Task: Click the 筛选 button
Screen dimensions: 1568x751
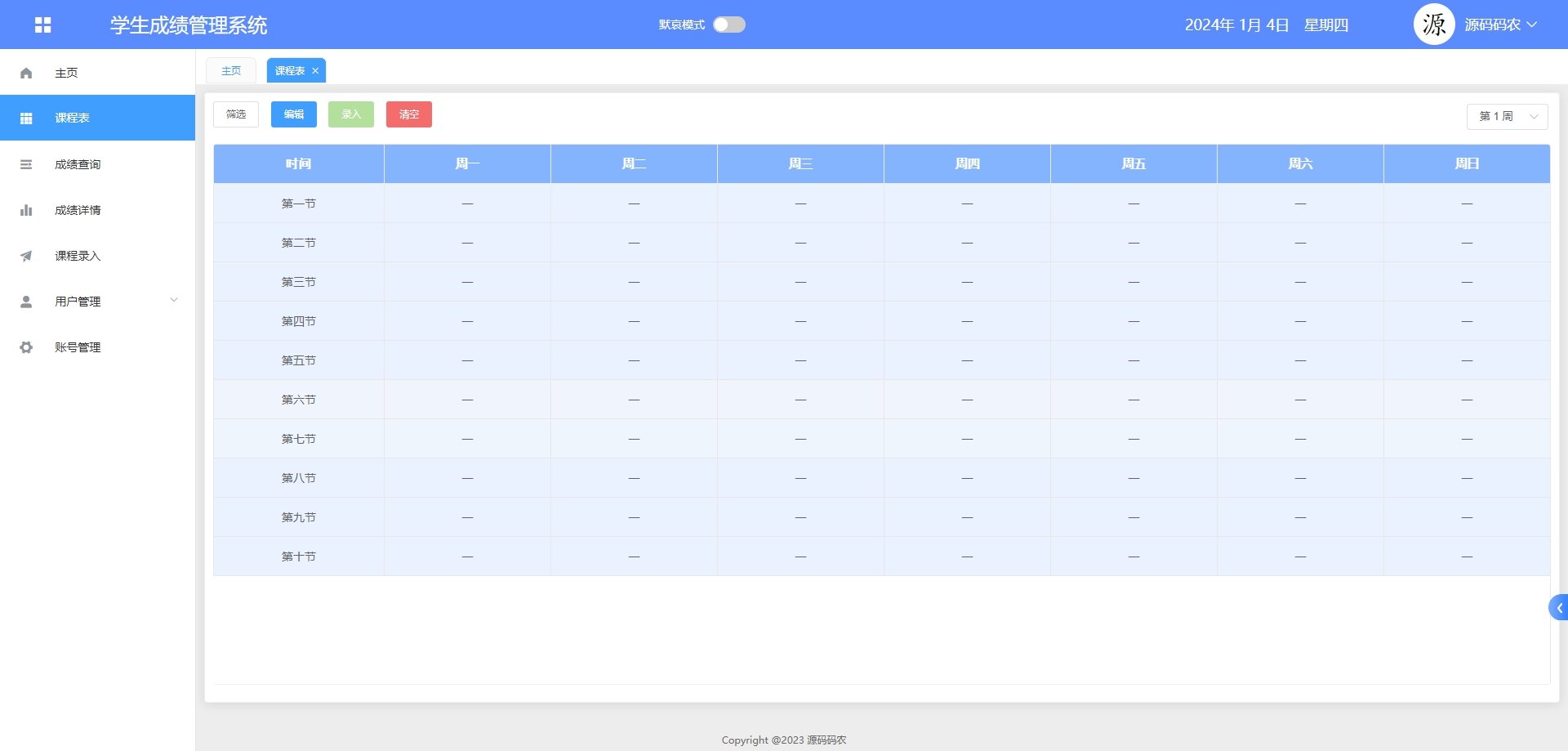Action: pyautogui.click(x=236, y=114)
